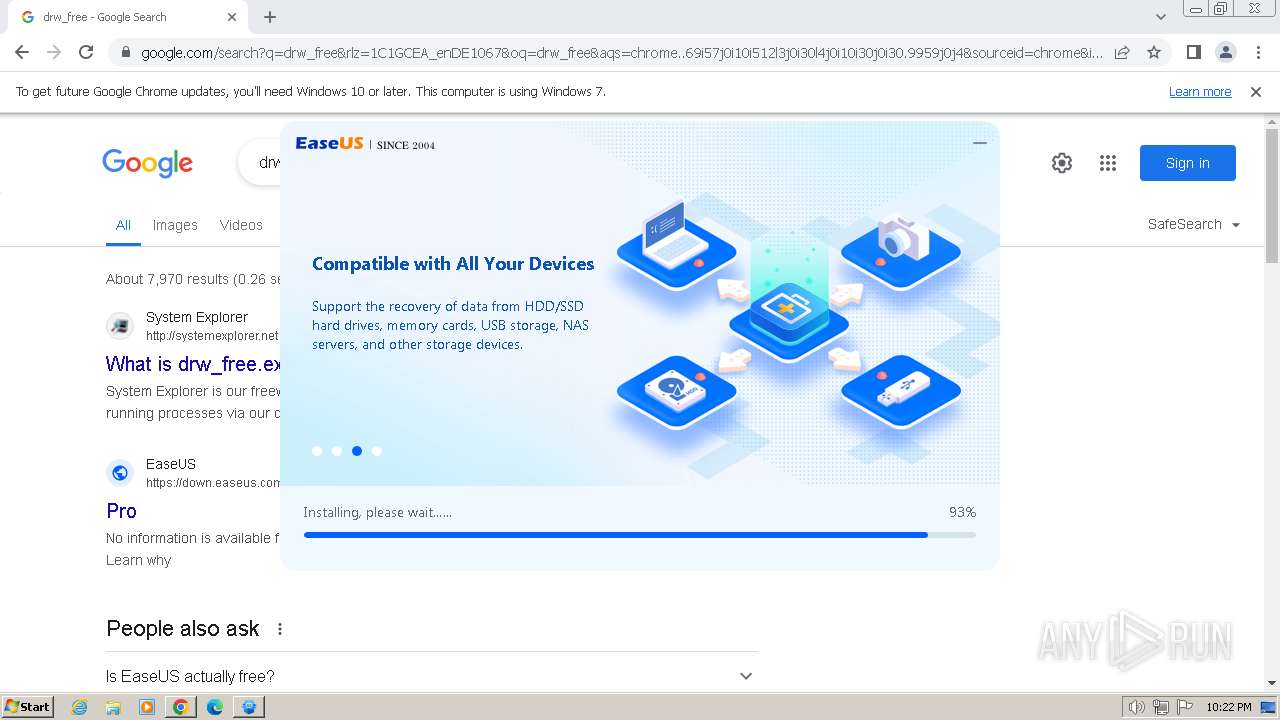Click the forward navigation arrow

pyautogui.click(x=54, y=52)
